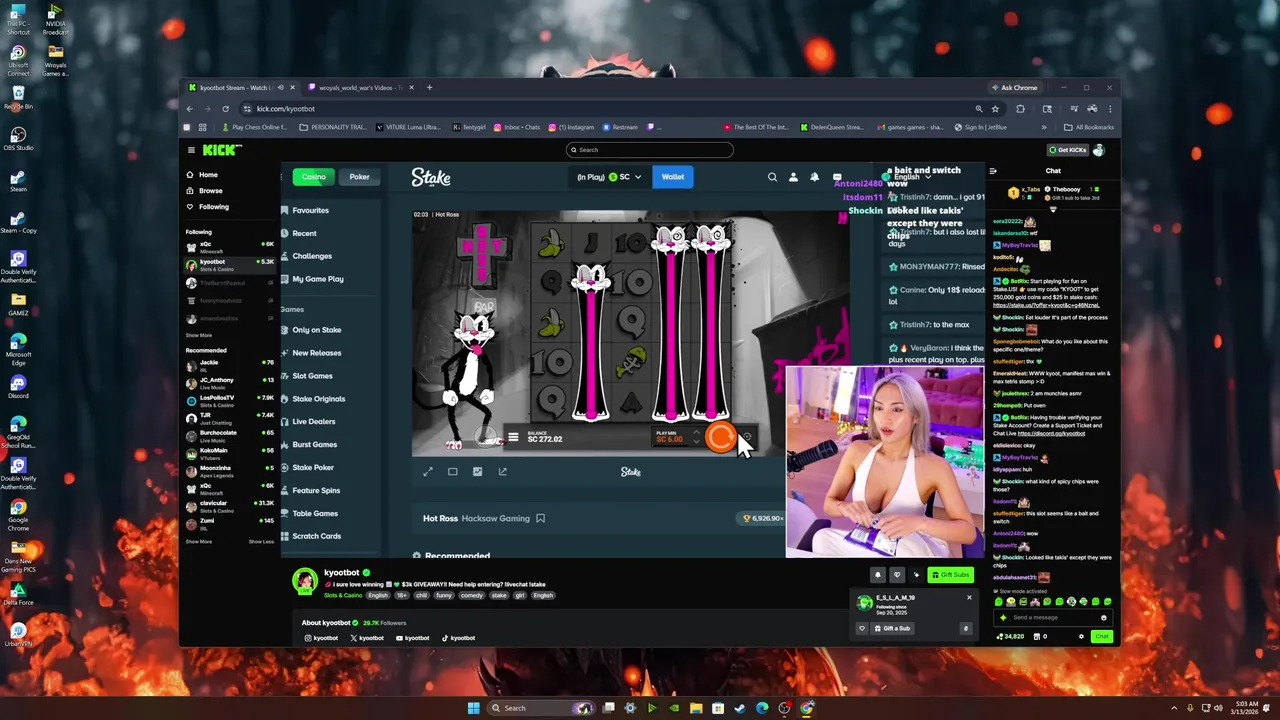Open Stake search magnifier icon
1280x720 pixels.
pos(772,177)
